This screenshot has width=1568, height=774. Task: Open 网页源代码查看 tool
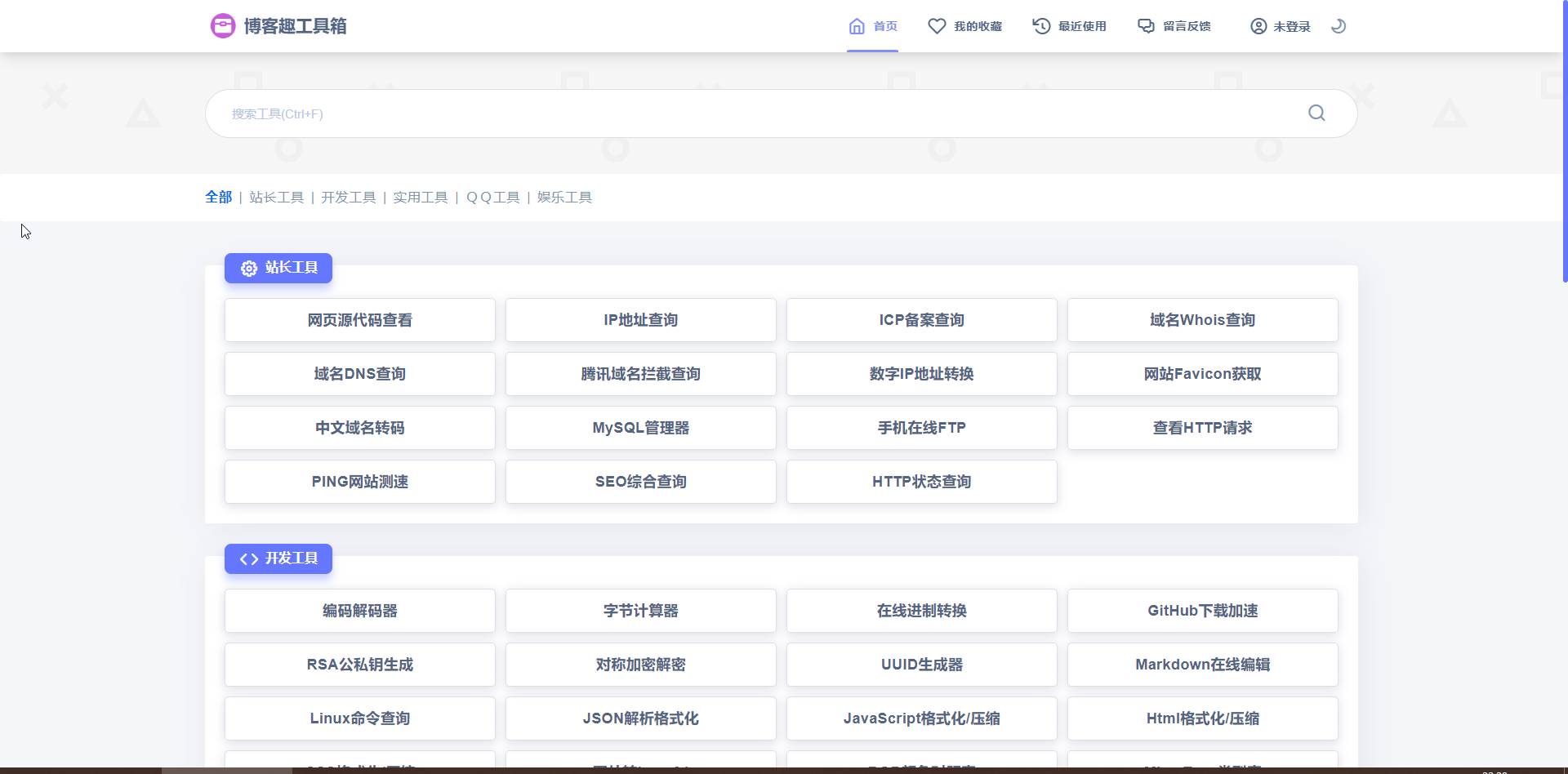point(360,320)
